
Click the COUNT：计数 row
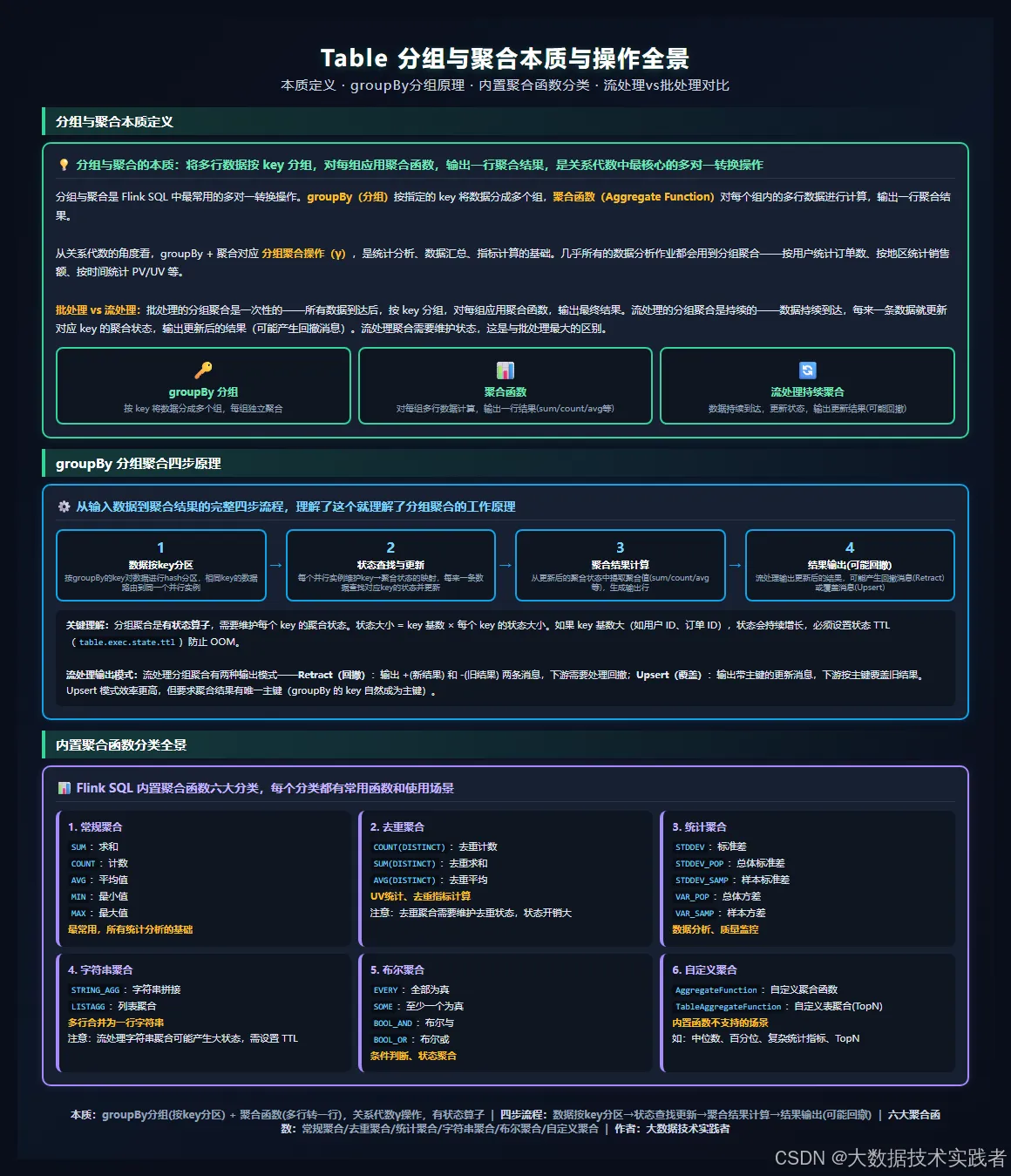pyautogui.click(x=98, y=864)
